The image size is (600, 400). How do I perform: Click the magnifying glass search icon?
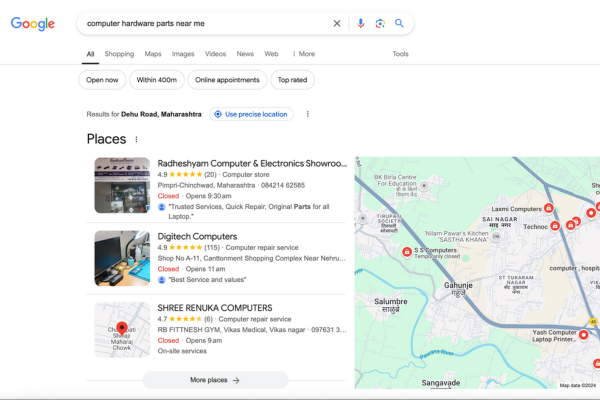pos(399,23)
